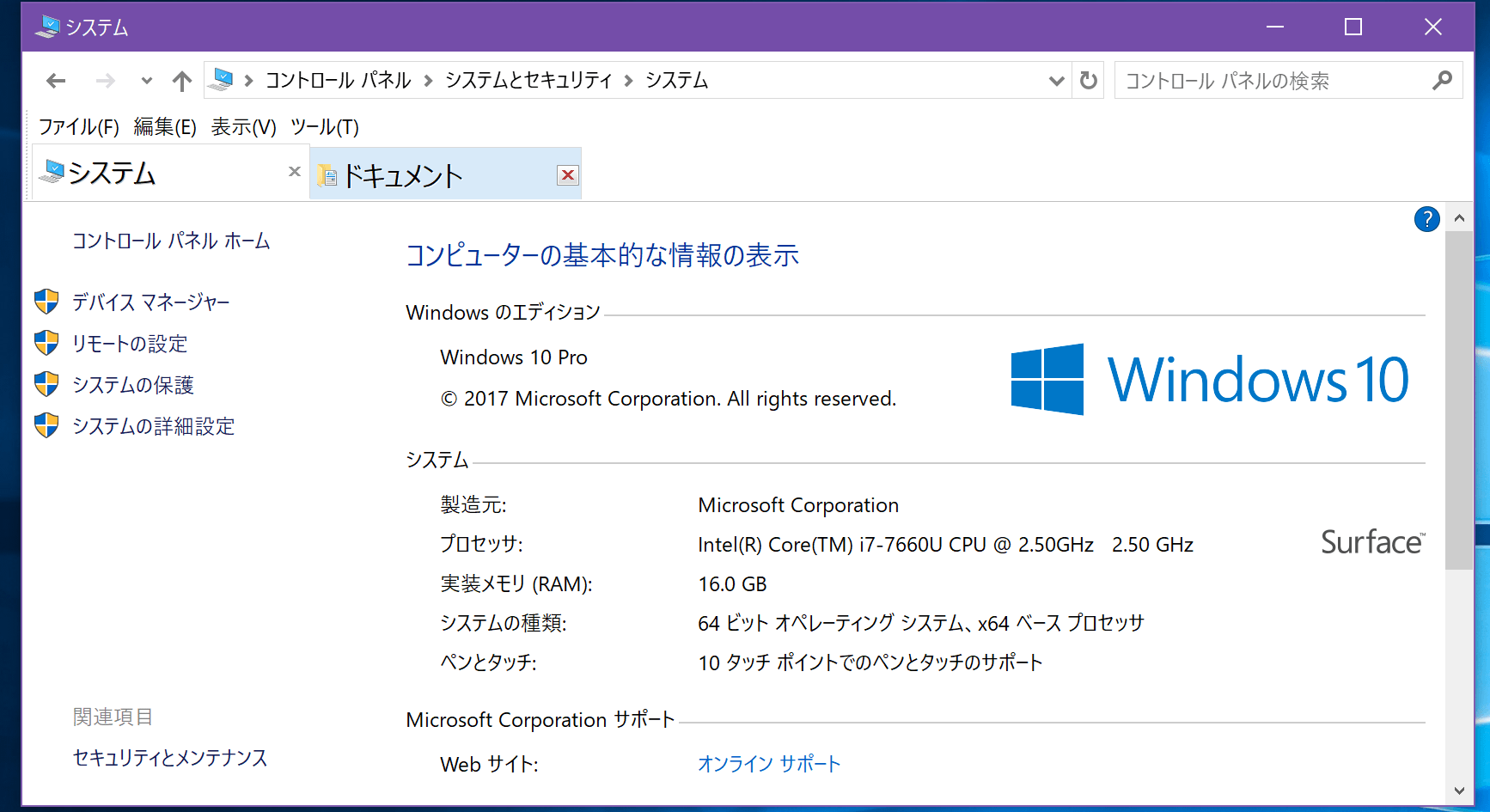Image resolution: width=1490 pixels, height=812 pixels.
Task: Minimize the システム window
Action: point(1275,27)
